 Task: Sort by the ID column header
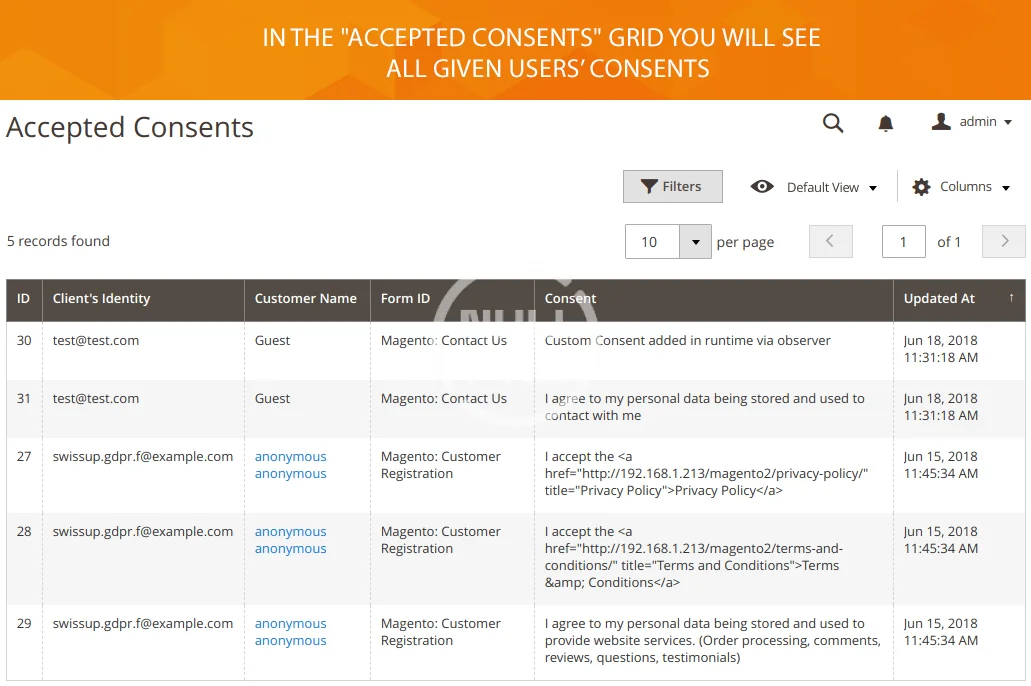click(23, 299)
